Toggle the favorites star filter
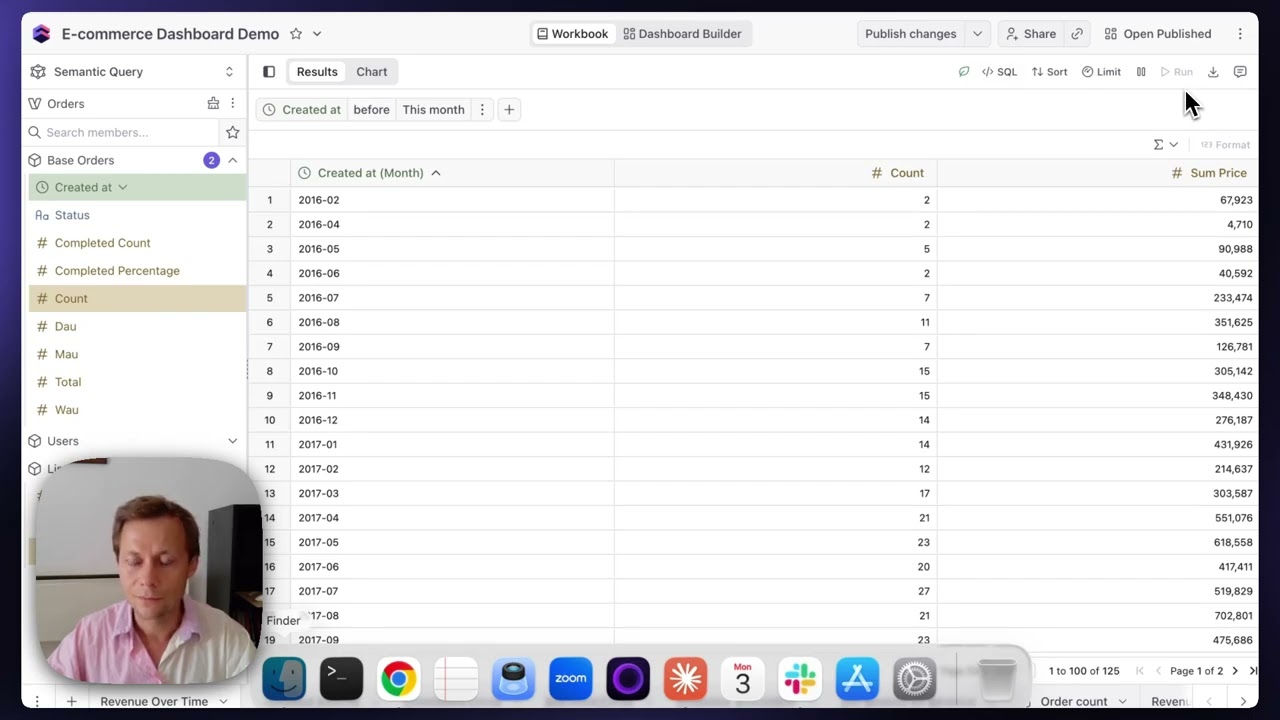Image resolution: width=1280 pixels, height=720 pixels. tap(233, 132)
